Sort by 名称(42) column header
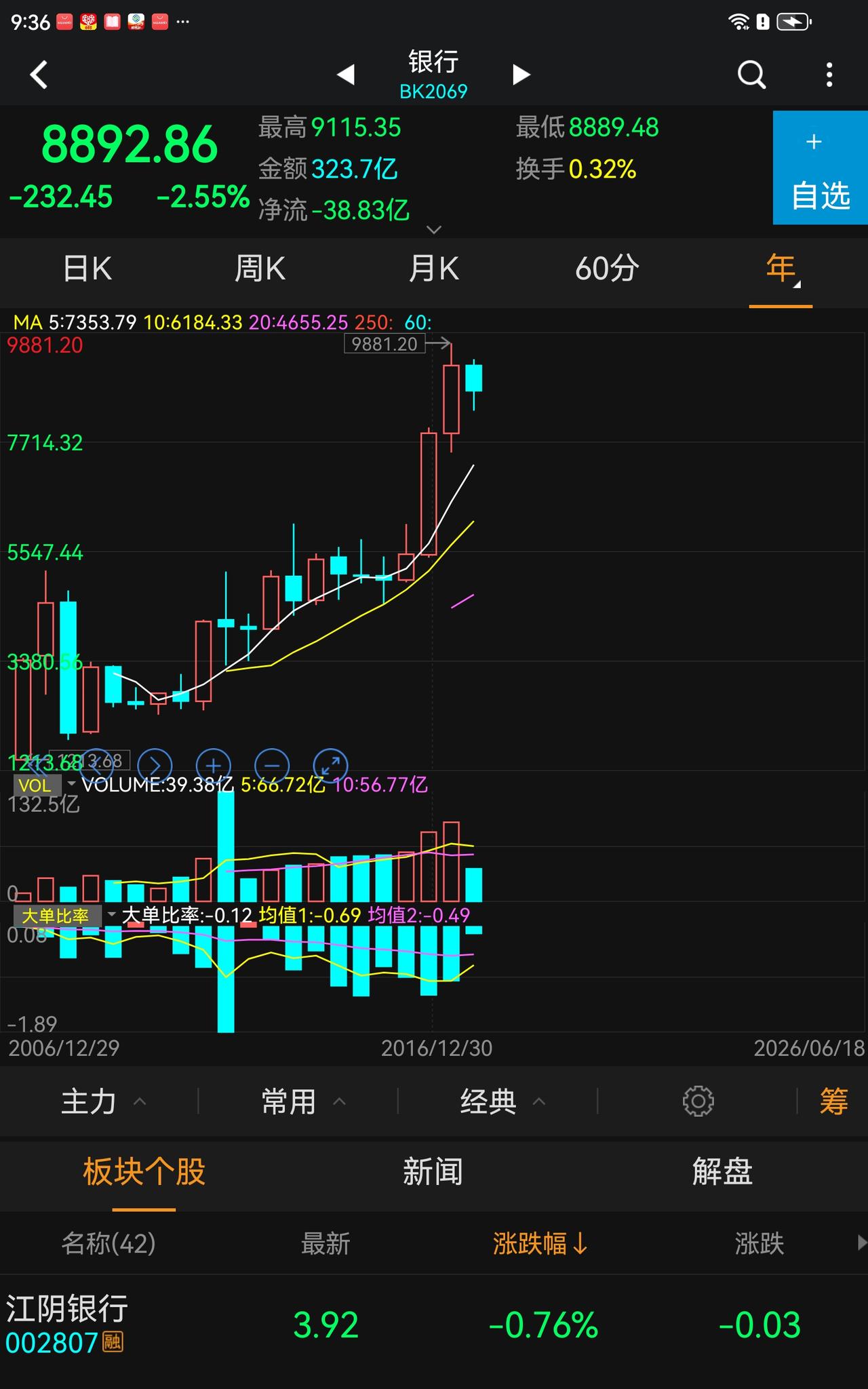Image resolution: width=868 pixels, height=1389 pixels. 108,1244
